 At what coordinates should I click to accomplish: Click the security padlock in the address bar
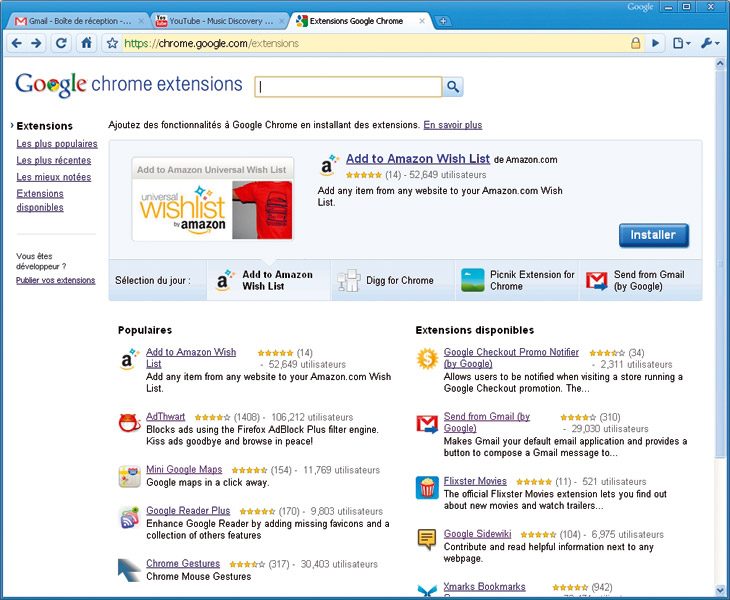(x=635, y=43)
